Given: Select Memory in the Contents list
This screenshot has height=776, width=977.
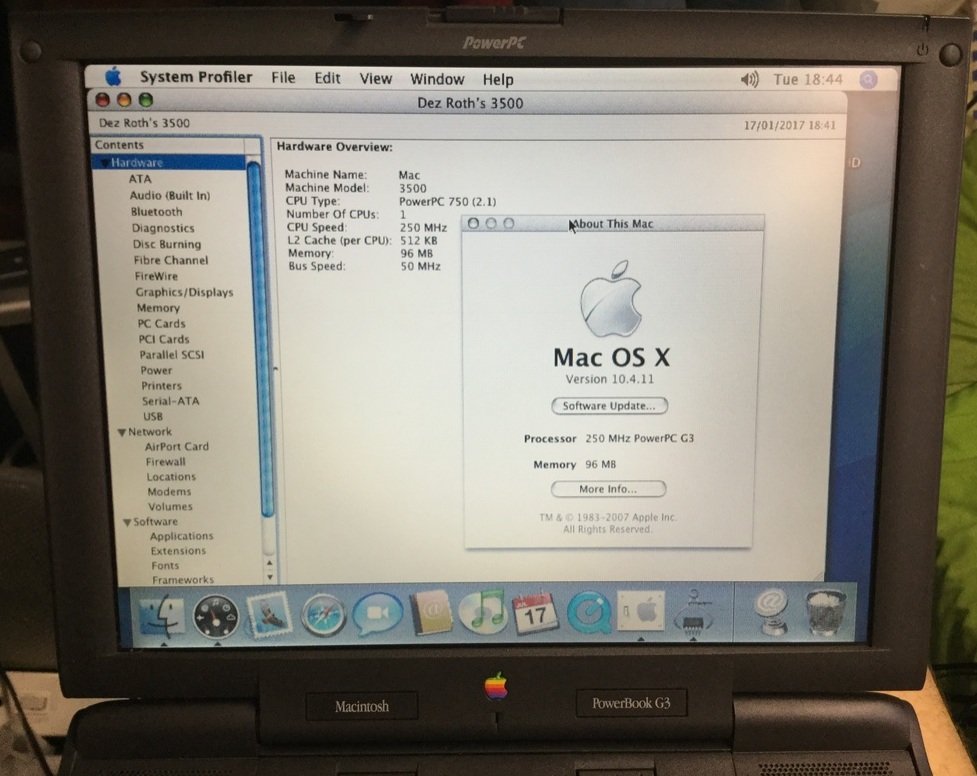Looking at the screenshot, I should [158, 308].
